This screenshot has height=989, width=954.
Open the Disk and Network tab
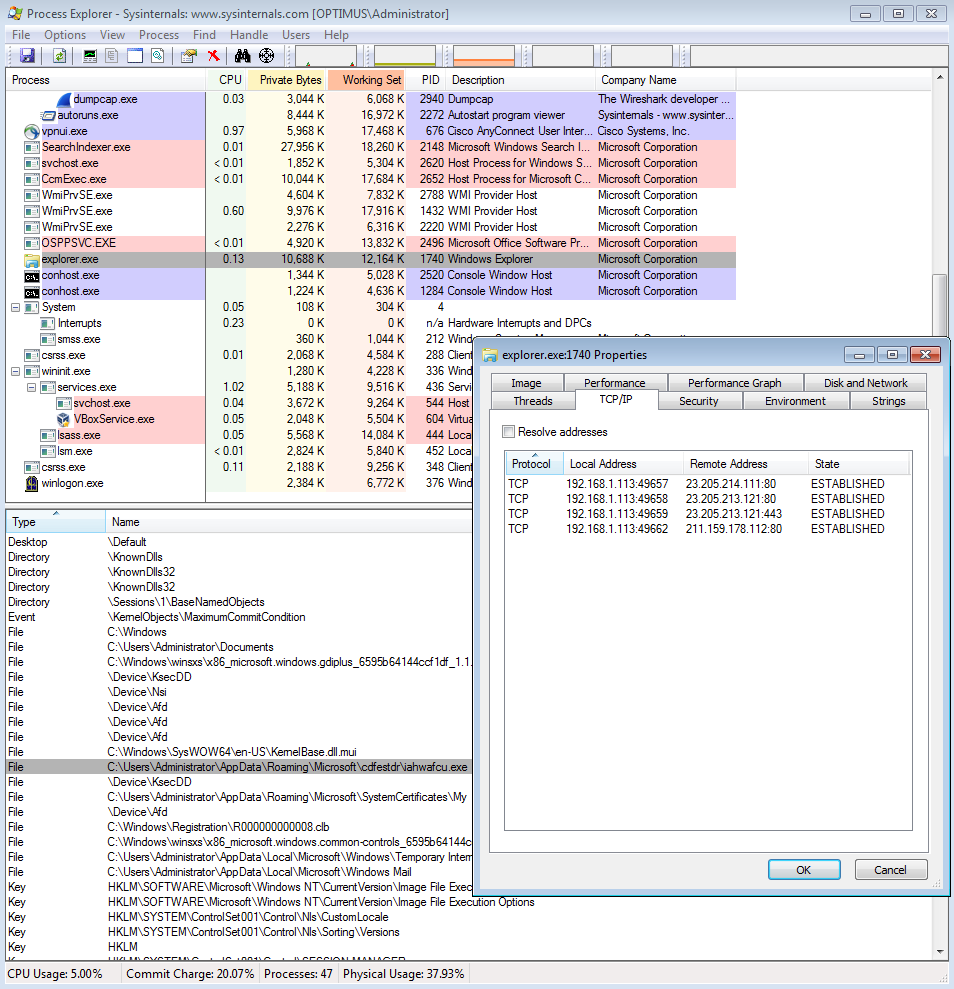(x=866, y=383)
